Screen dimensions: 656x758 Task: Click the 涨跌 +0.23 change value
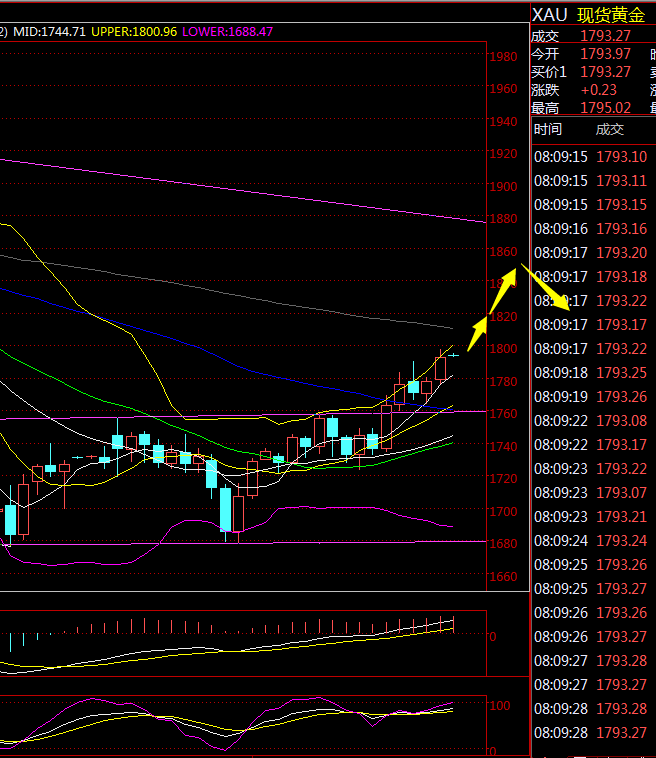599,90
